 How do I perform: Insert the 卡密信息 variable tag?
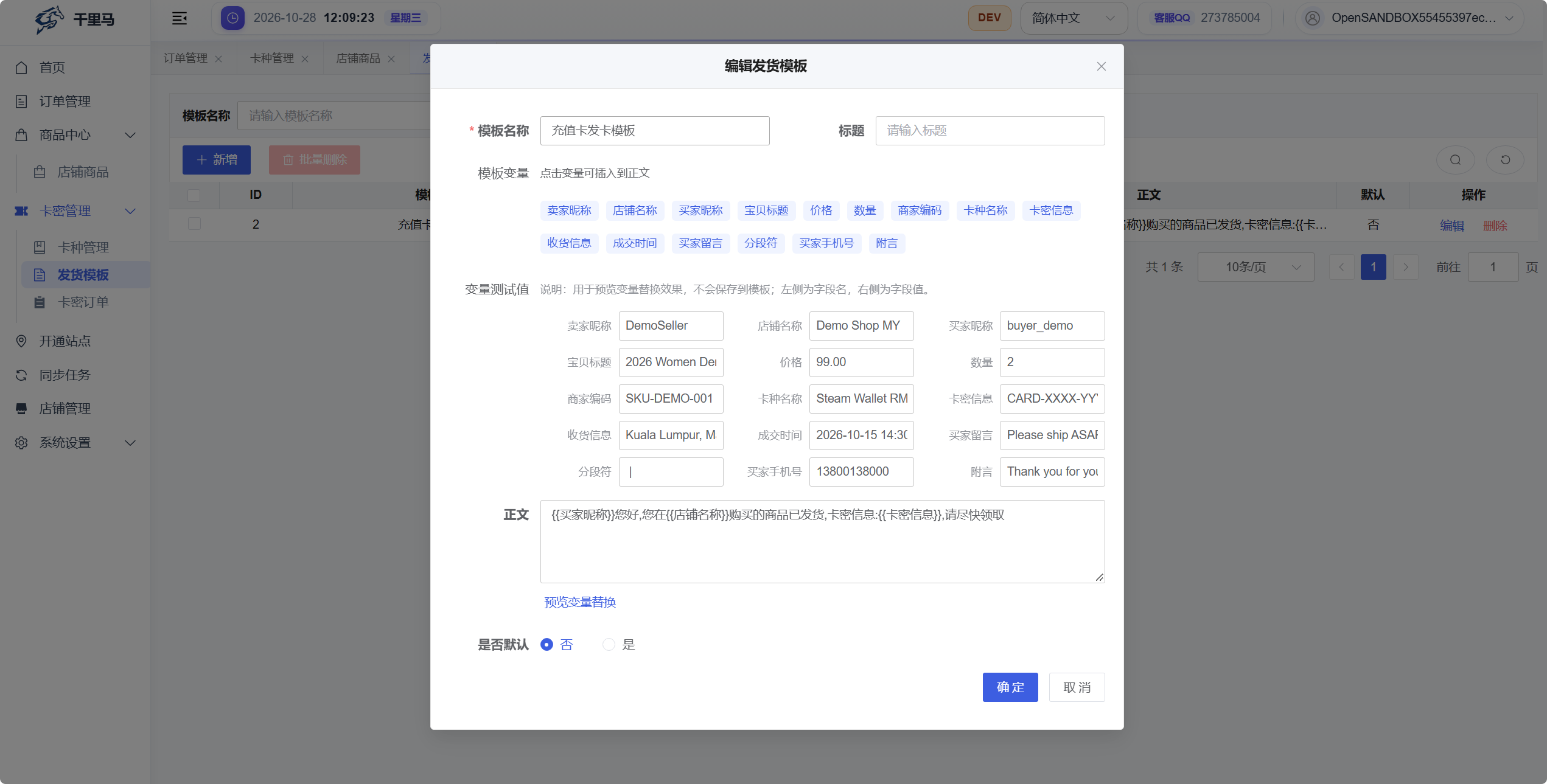click(1051, 210)
